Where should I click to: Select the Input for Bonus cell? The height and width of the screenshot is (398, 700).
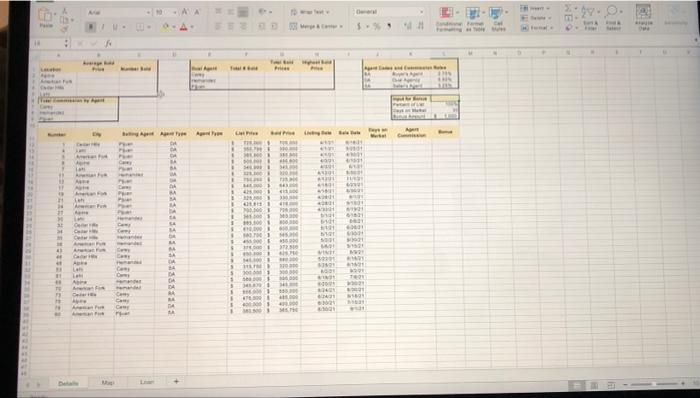411,98
